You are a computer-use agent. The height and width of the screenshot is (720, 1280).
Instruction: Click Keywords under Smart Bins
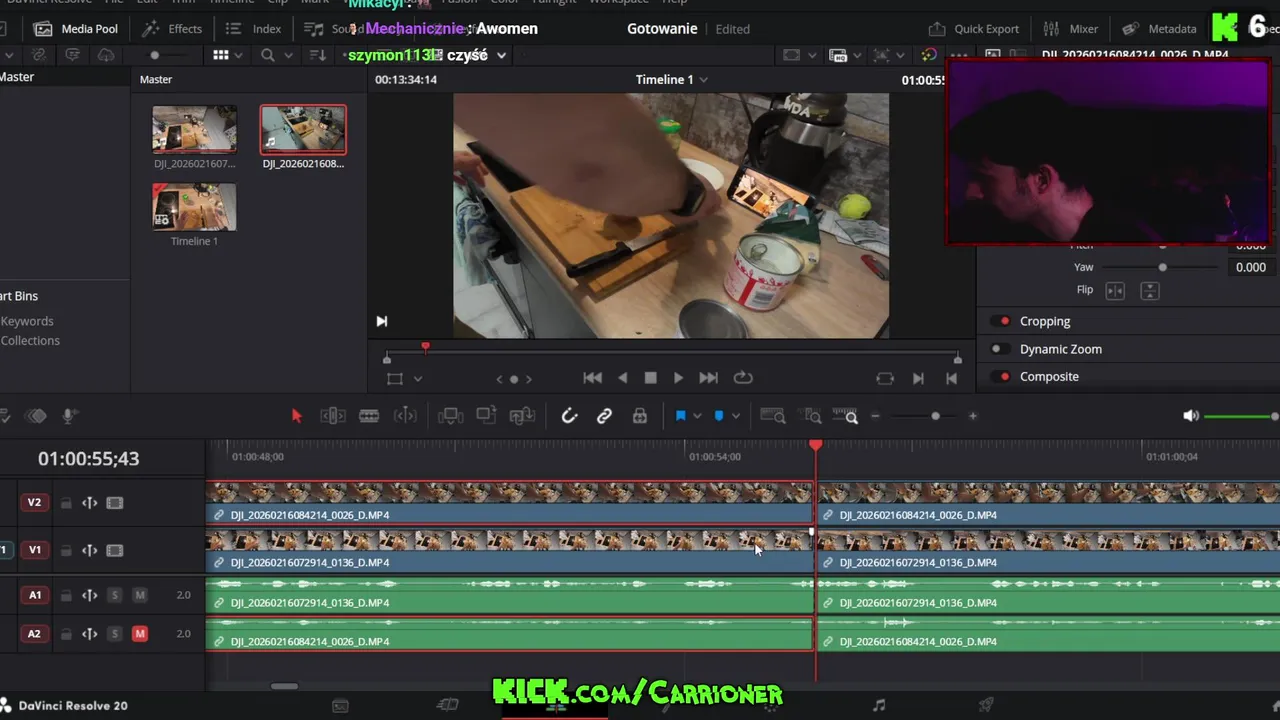pyautogui.click(x=27, y=321)
